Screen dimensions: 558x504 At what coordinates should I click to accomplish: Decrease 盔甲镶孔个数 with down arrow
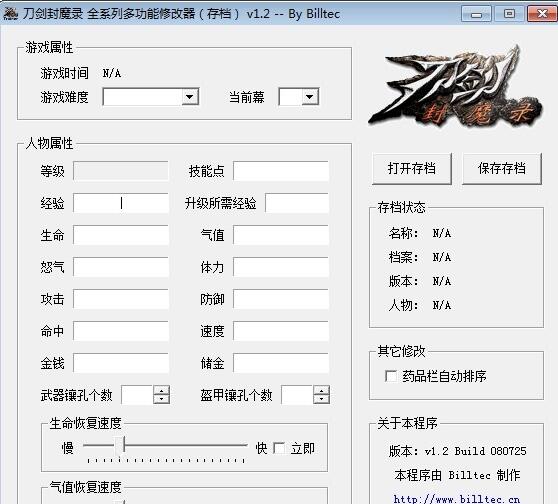321,399
